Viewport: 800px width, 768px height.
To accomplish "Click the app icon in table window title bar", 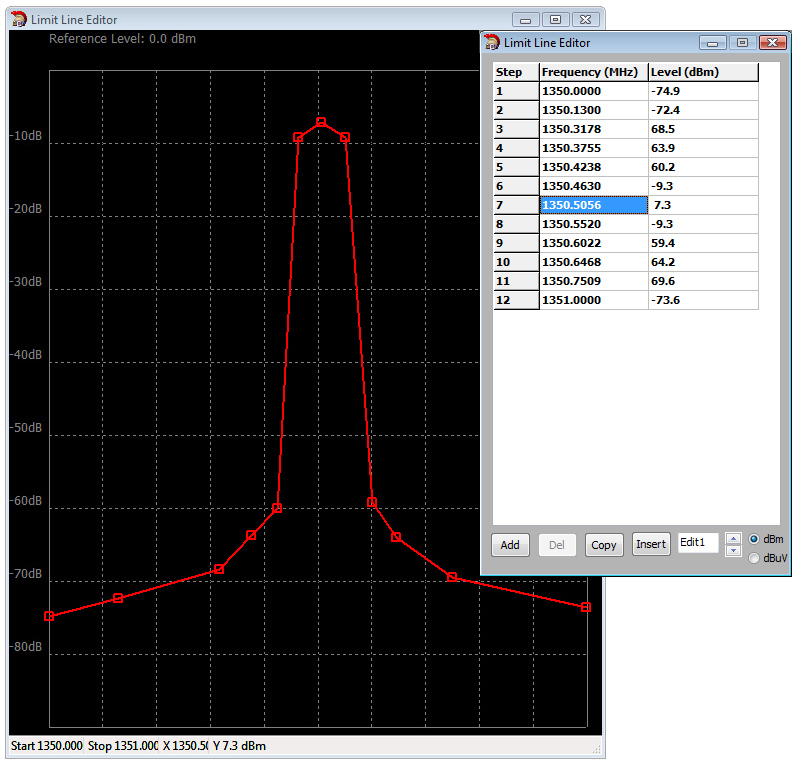I will pyautogui.click(x=491, y=42).
